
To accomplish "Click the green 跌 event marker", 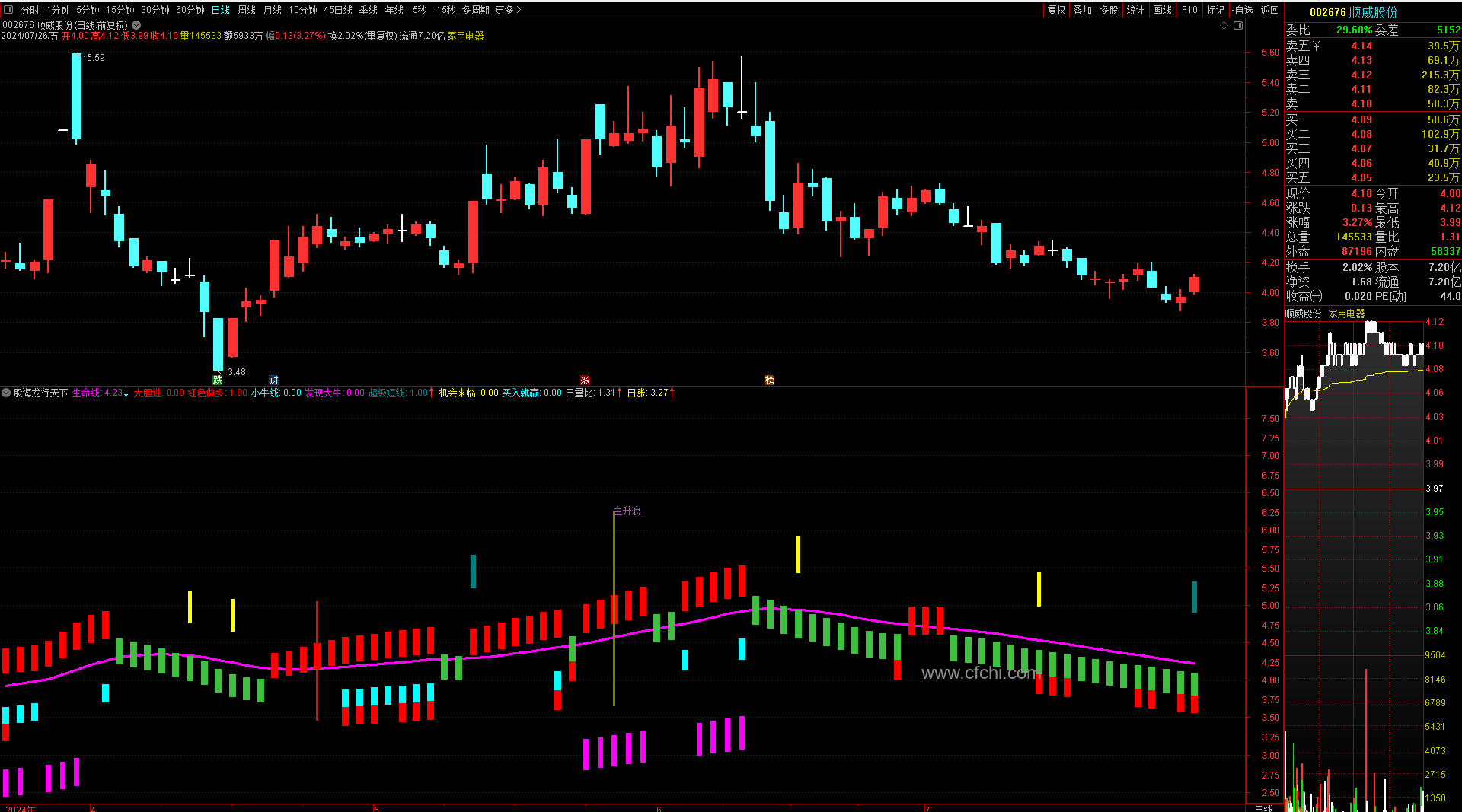I will (x=218, y=380).
